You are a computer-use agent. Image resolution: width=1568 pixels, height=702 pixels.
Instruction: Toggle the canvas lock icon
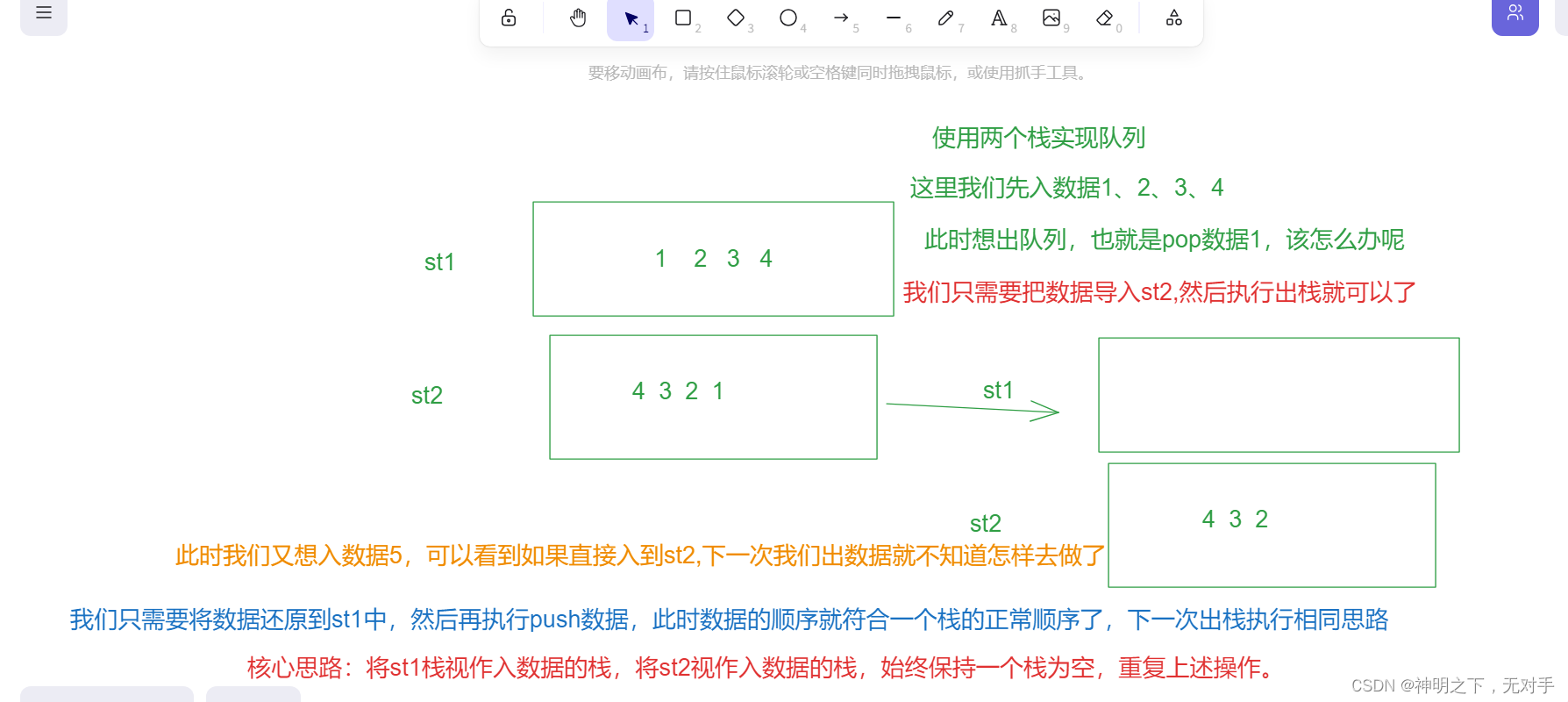(x=509, y=18)
